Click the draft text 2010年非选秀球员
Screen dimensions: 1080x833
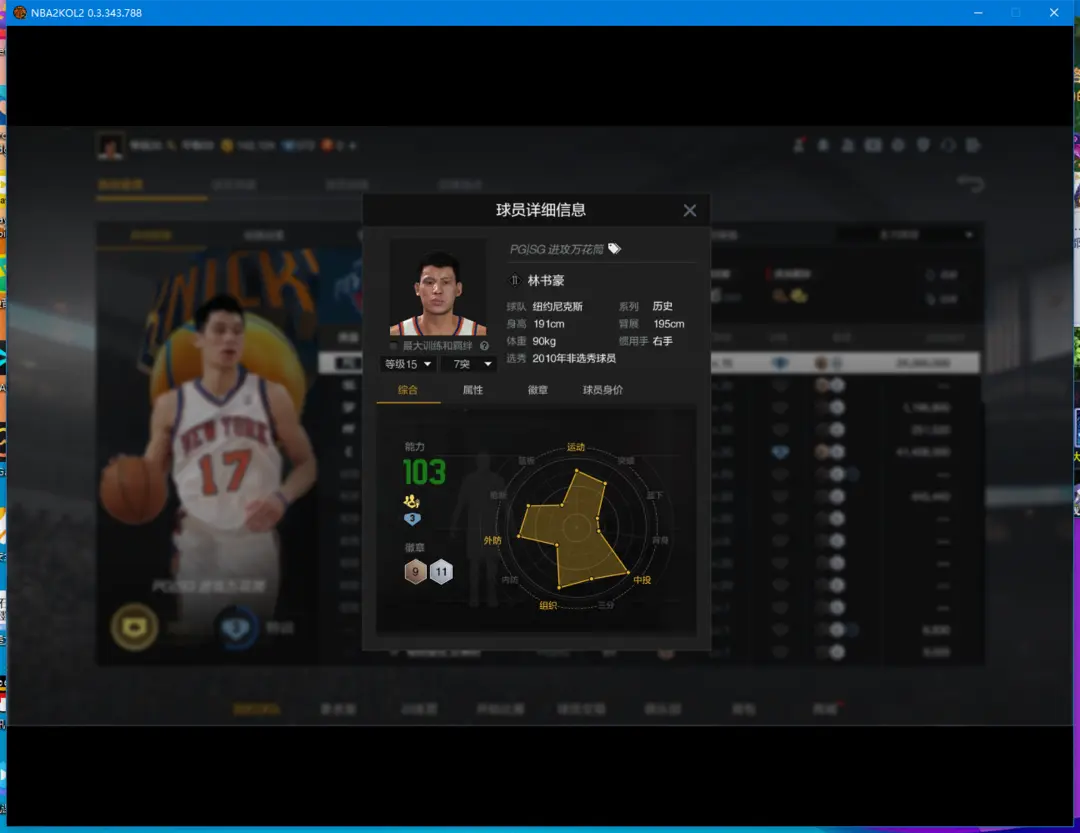574,358
